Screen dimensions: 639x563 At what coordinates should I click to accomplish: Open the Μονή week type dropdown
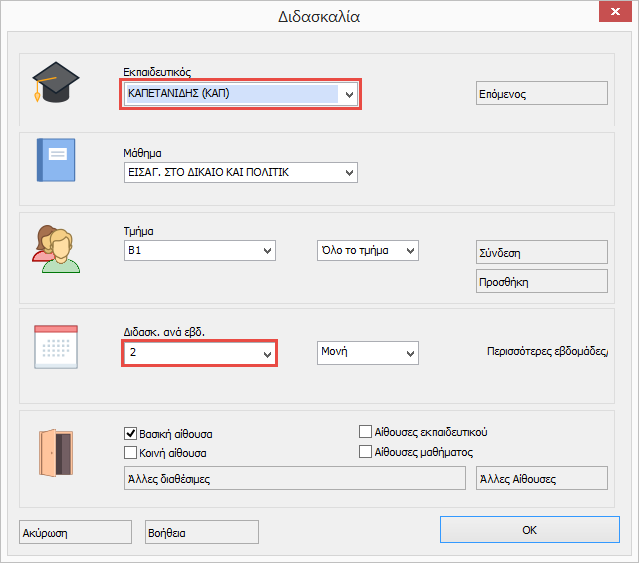tap(409, 353)
